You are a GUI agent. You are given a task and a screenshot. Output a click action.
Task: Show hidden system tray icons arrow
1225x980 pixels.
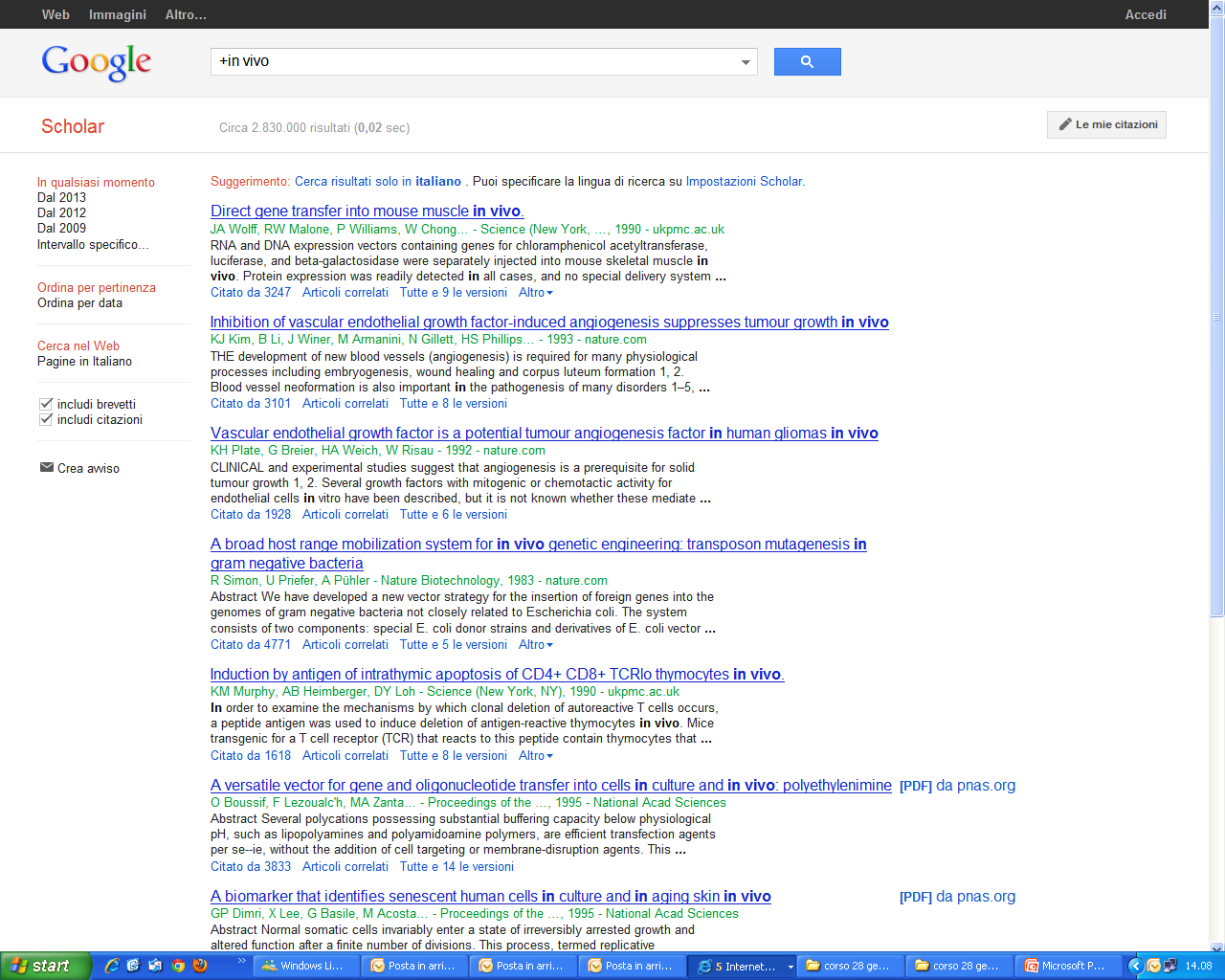pyautogui.click(x=1136, y=966)
